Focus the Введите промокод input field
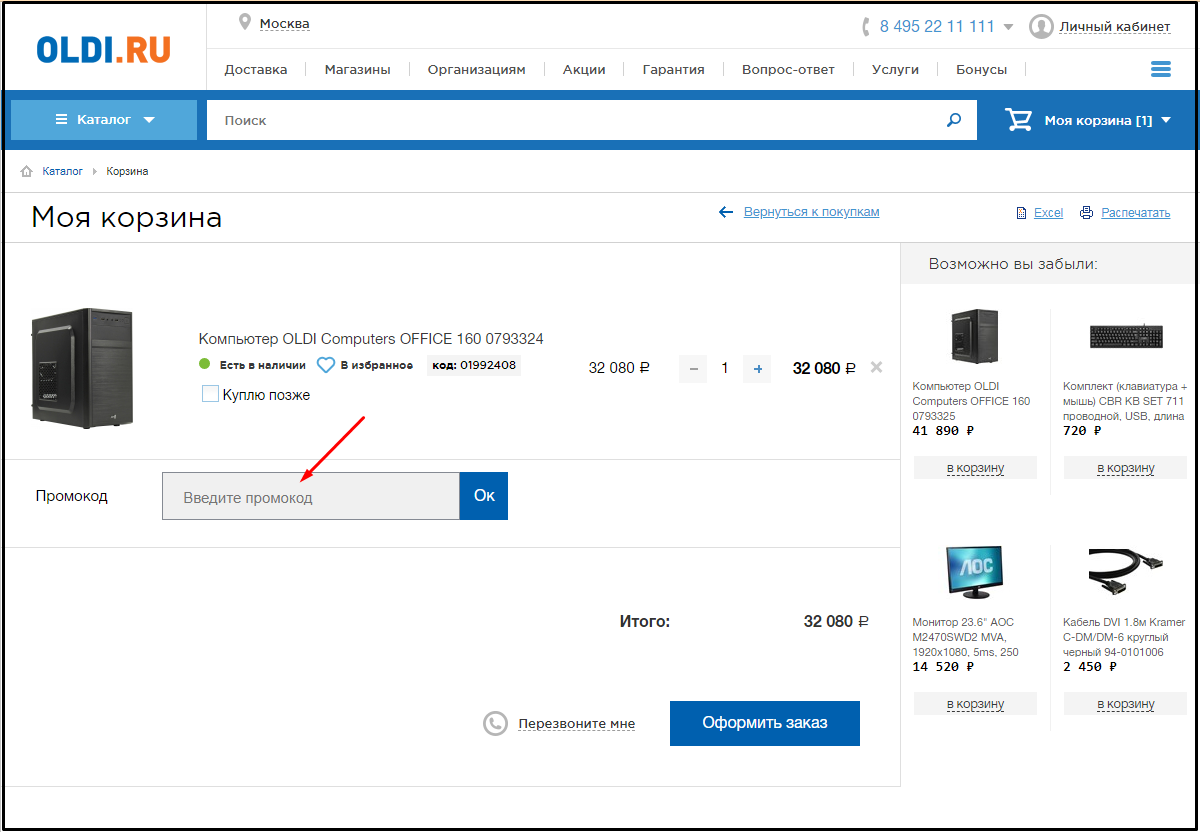 pos(311,496)
